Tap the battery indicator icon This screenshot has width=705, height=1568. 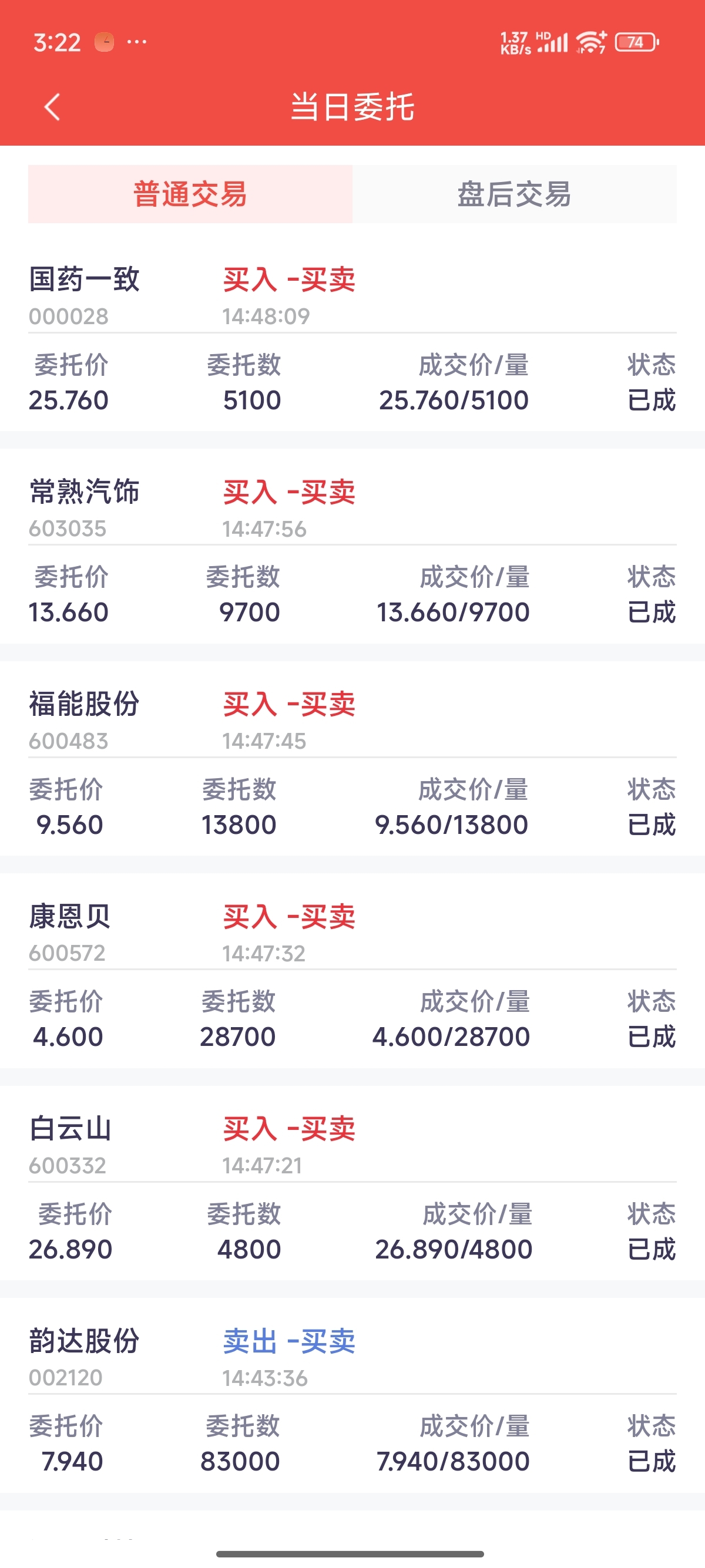[637, 42]
